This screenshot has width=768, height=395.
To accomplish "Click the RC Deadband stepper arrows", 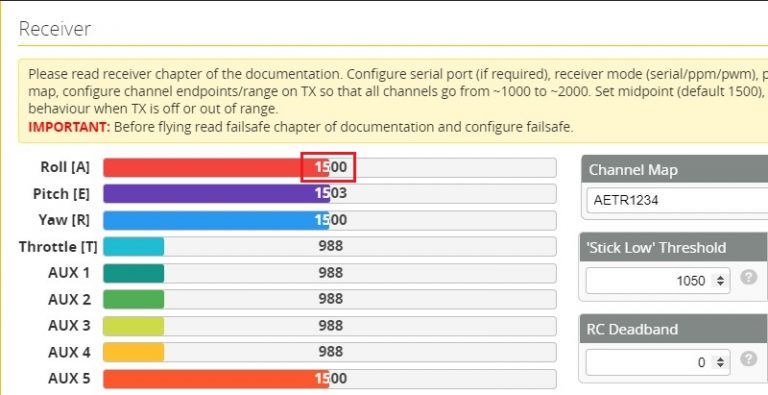I will point(720,363).
